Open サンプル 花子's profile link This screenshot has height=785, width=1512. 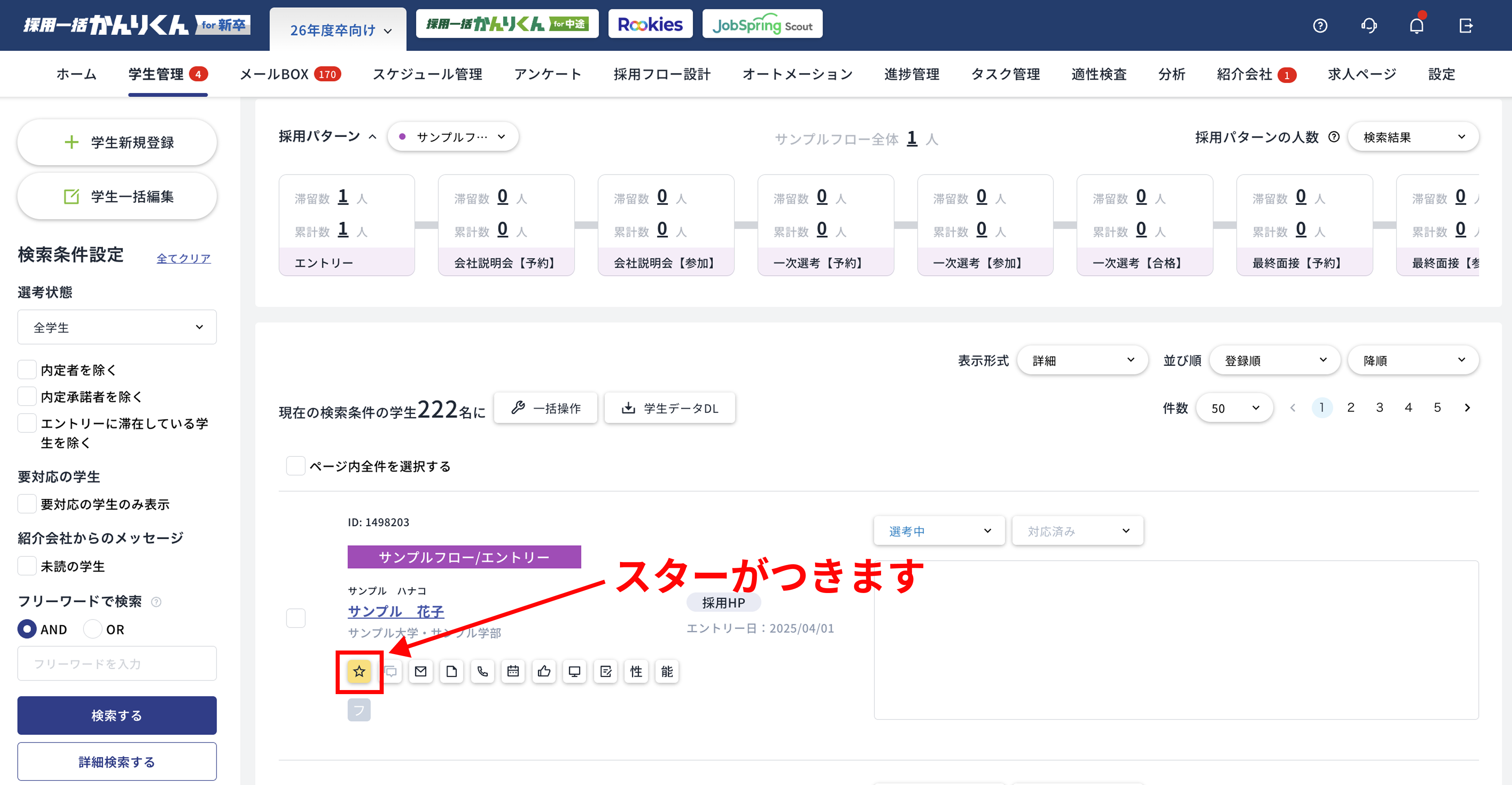tap(396, 611)
